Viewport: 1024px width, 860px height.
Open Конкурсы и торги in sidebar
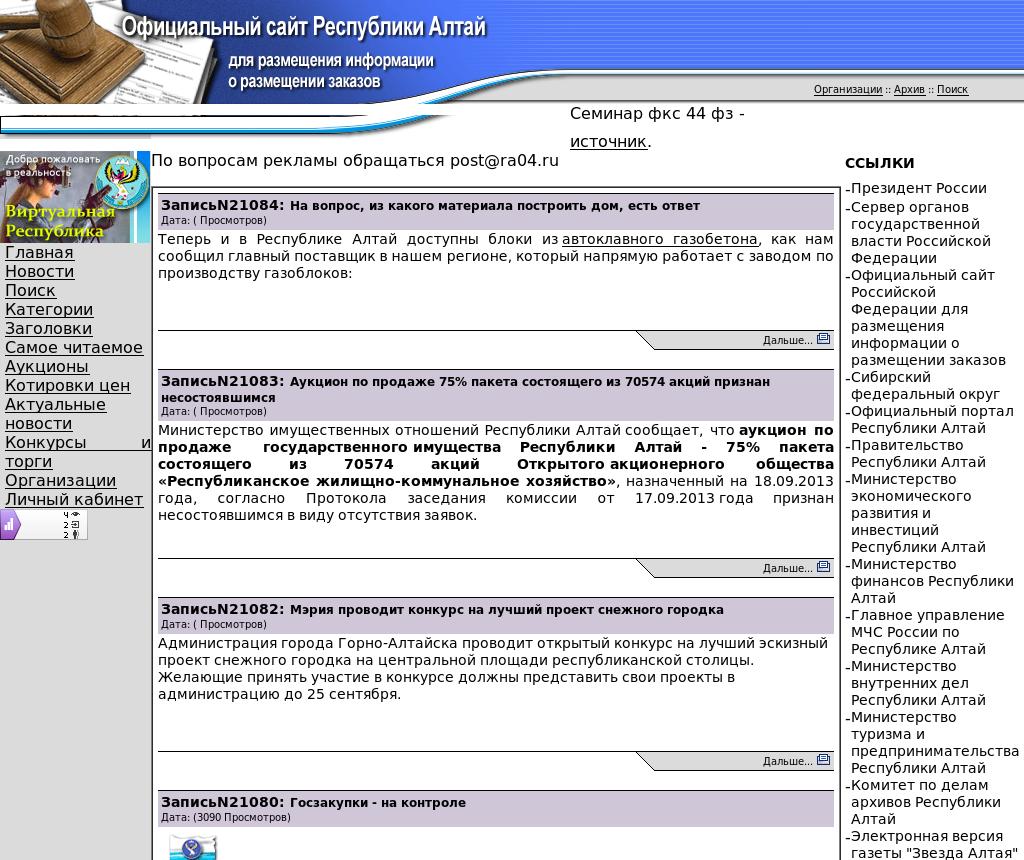coord(78,452)
